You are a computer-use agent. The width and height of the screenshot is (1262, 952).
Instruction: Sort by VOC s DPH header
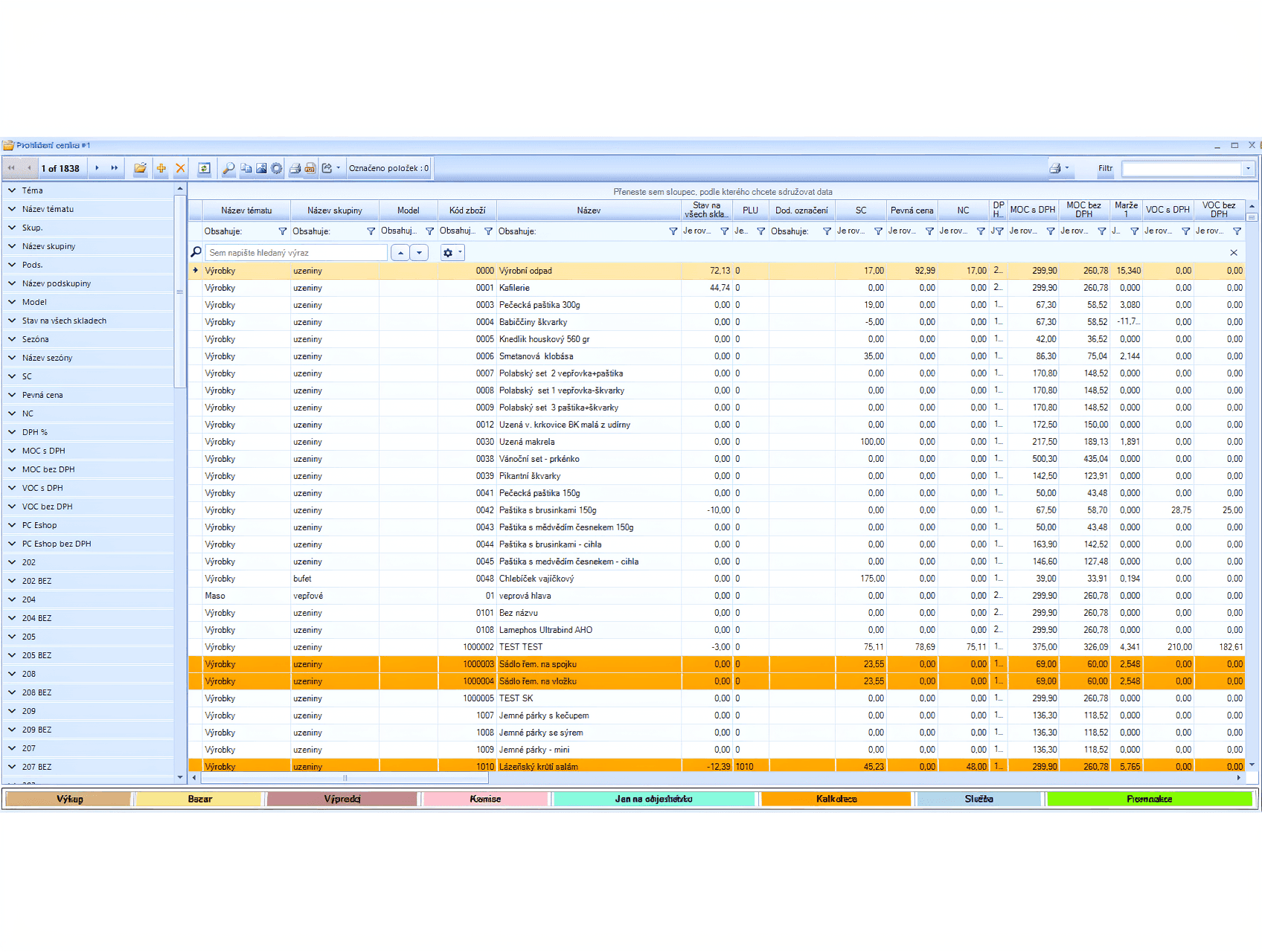[x=1167, y=210]
